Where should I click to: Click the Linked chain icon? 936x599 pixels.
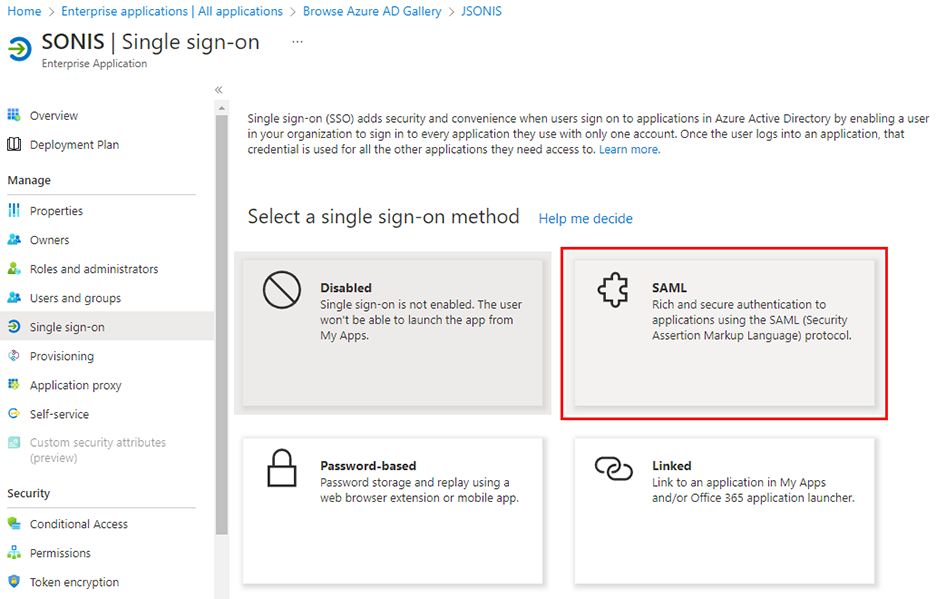[x=613, y=468]
